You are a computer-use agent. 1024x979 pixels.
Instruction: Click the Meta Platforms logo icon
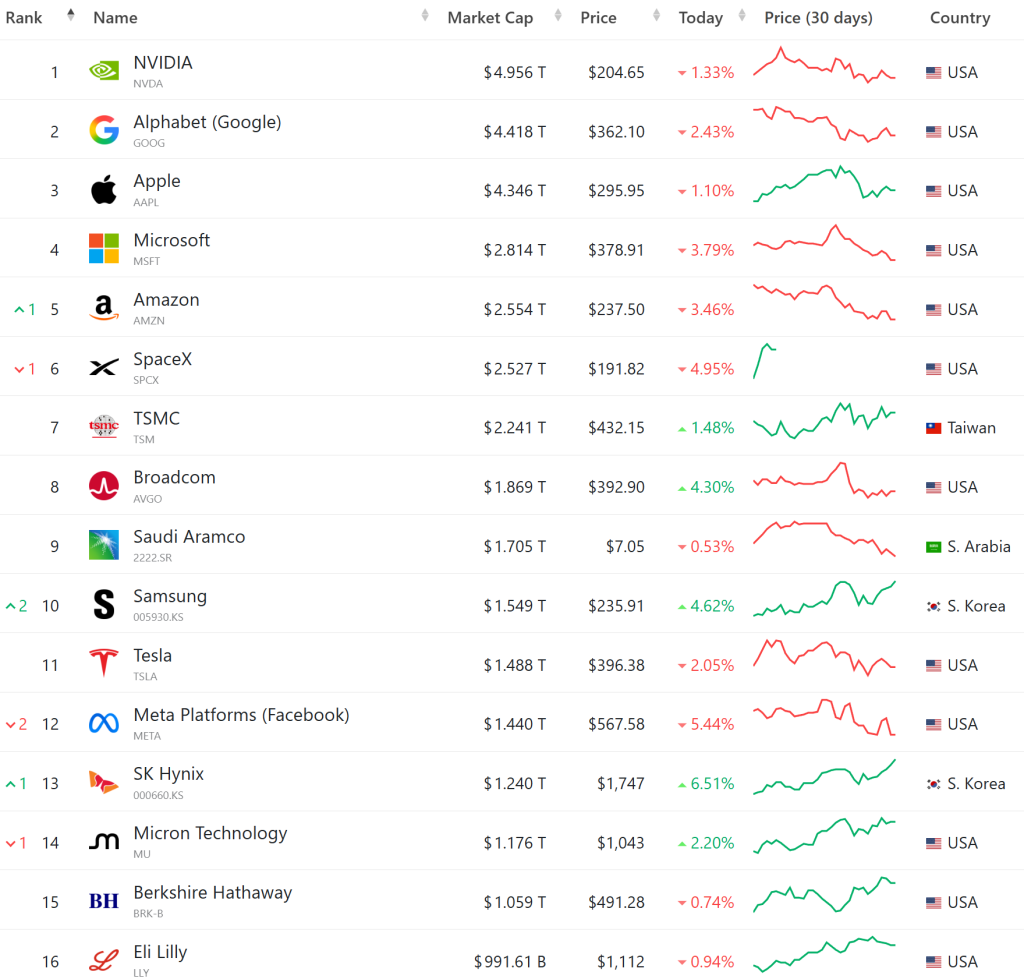coord(104,723)
